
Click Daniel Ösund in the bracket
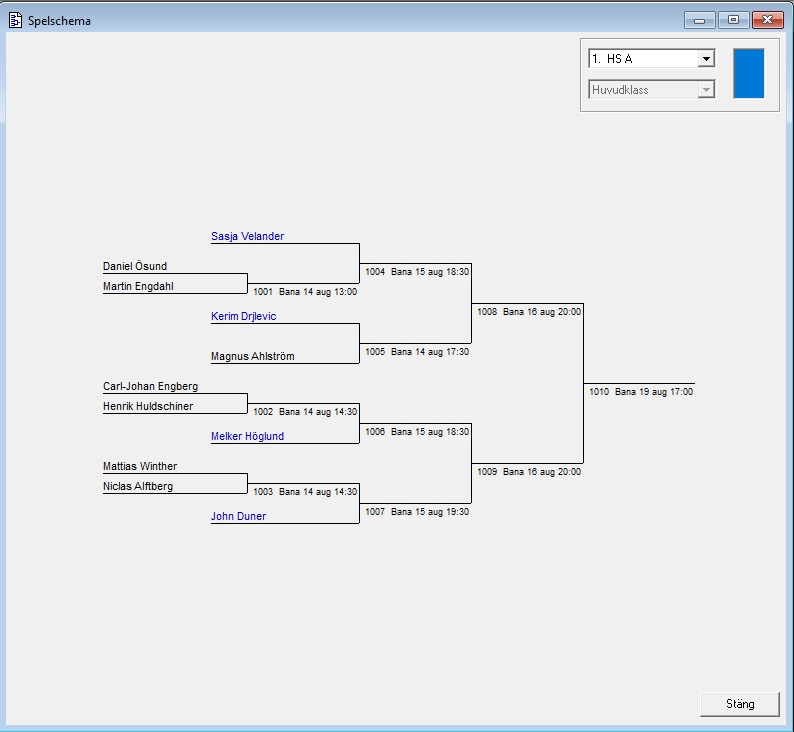[x=135, y=267]
